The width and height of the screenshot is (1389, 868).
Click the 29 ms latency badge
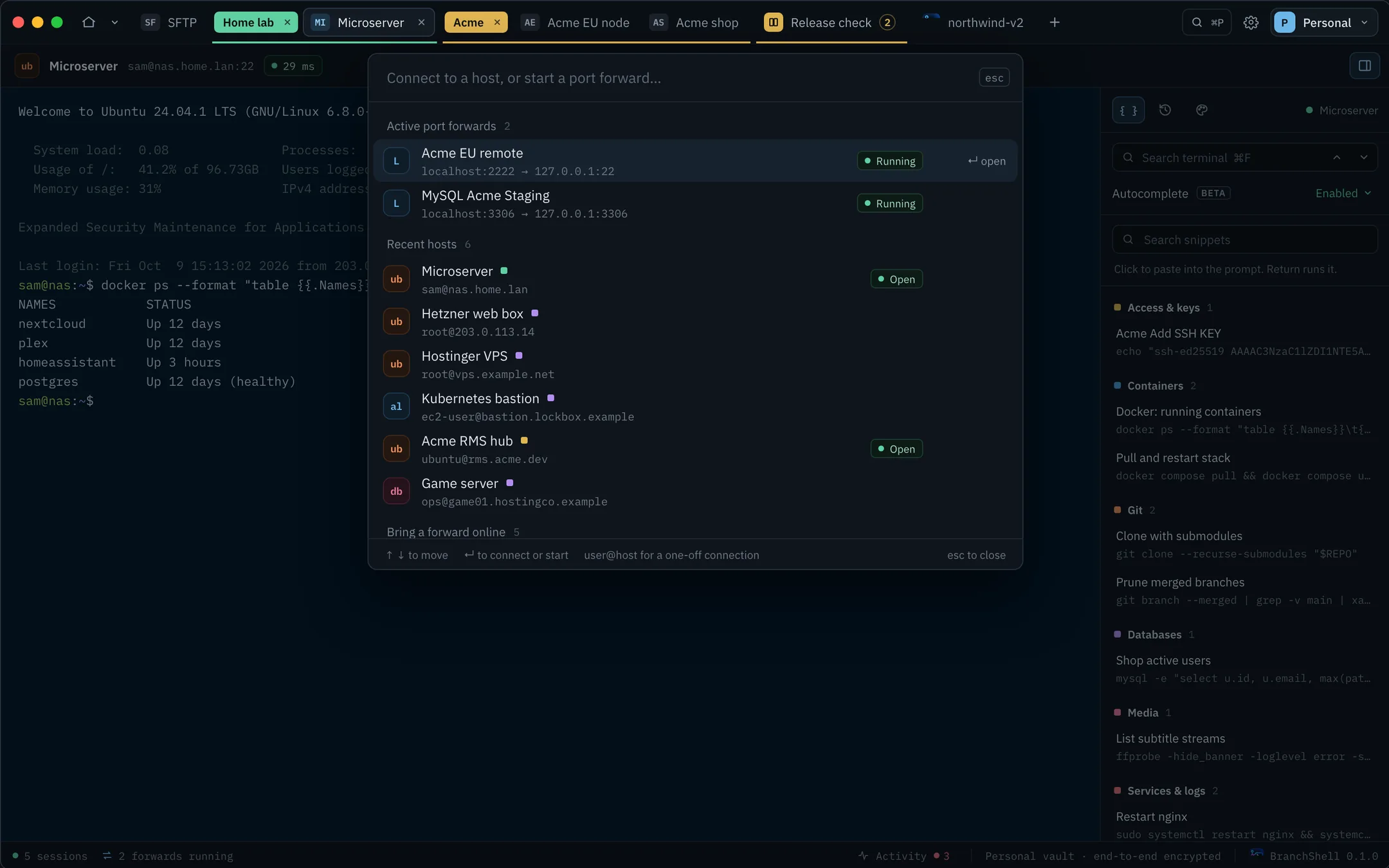(293, 66)
